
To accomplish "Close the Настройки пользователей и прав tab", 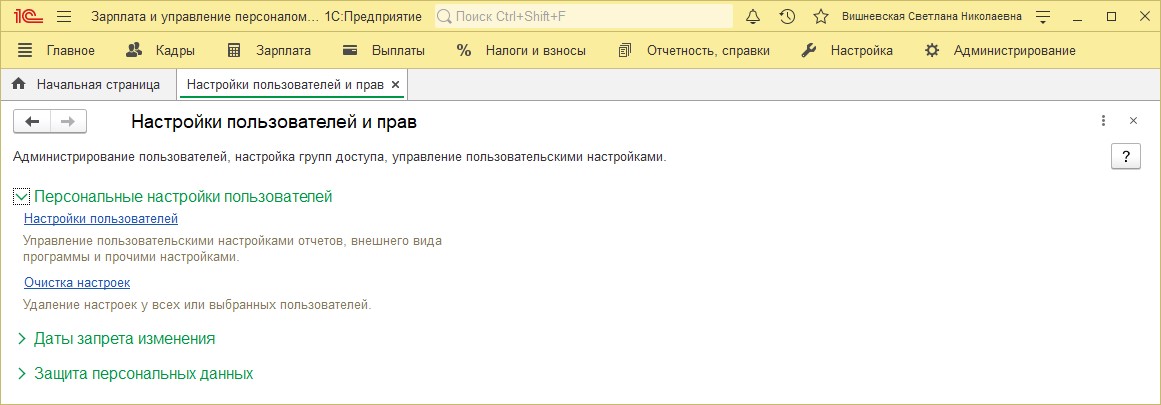I will 395,84.
